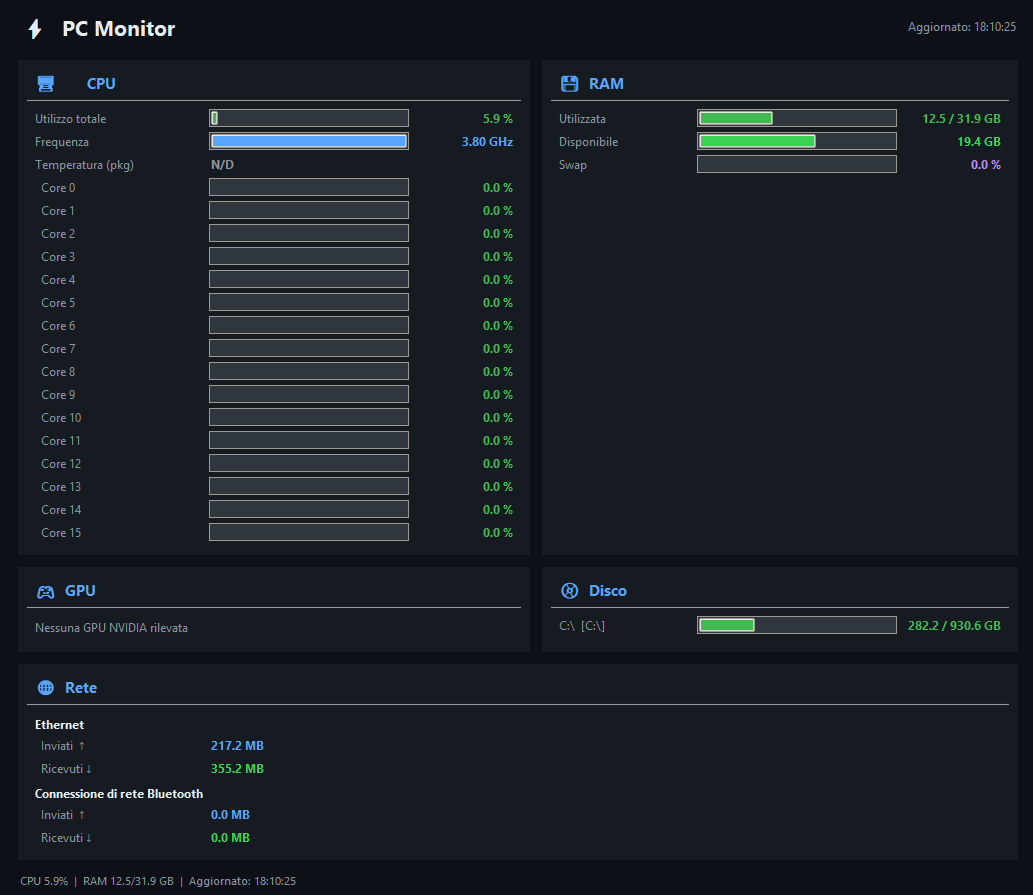Image resolution: width=1033 pixels, height=895 pixels.
Task: Select the Core 7 usage bar
Action: click(x=309, y=348)
